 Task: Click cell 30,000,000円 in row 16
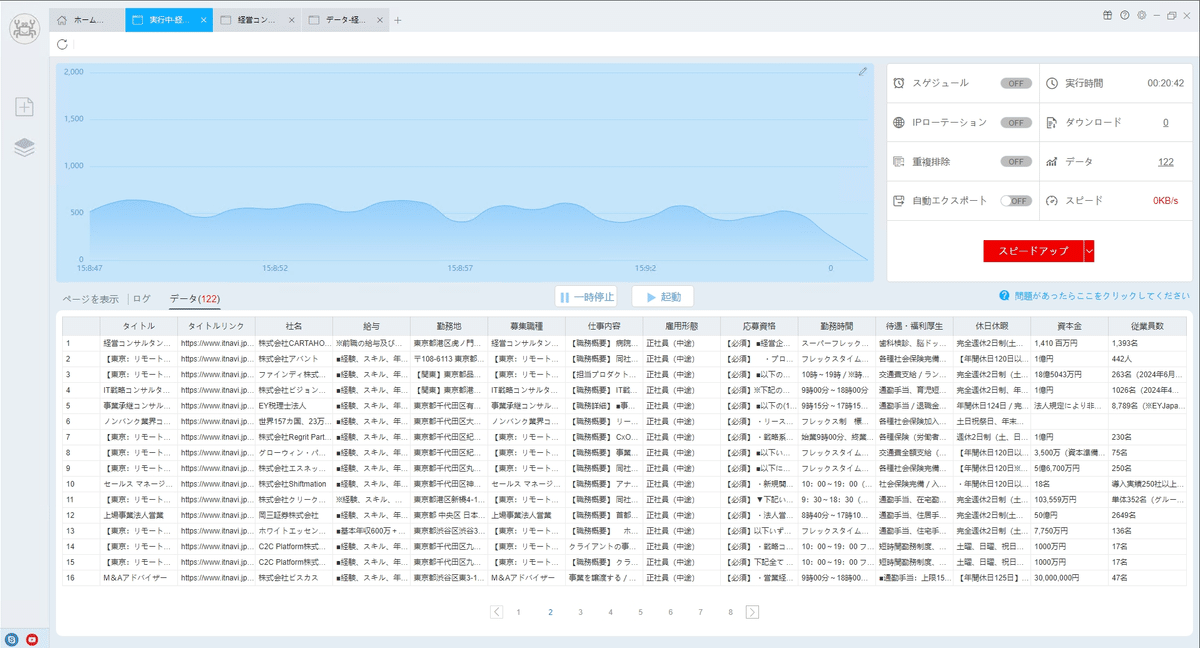click(x=1069, y=578)
